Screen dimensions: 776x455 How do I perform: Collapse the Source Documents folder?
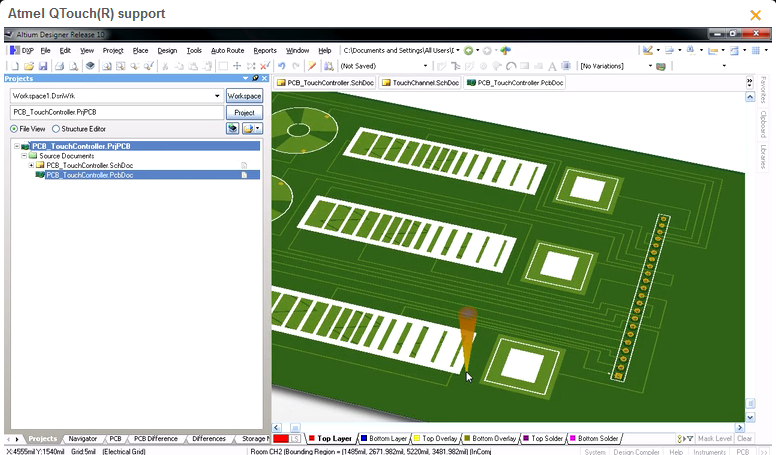click(x=24, y=155)
